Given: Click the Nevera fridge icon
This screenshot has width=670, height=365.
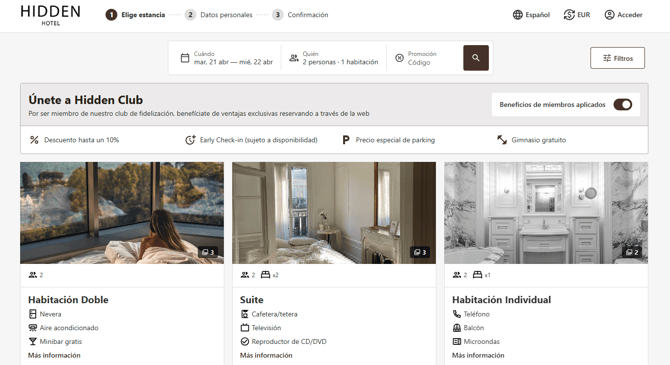Looking at the screenshot, I should point(32,314).
